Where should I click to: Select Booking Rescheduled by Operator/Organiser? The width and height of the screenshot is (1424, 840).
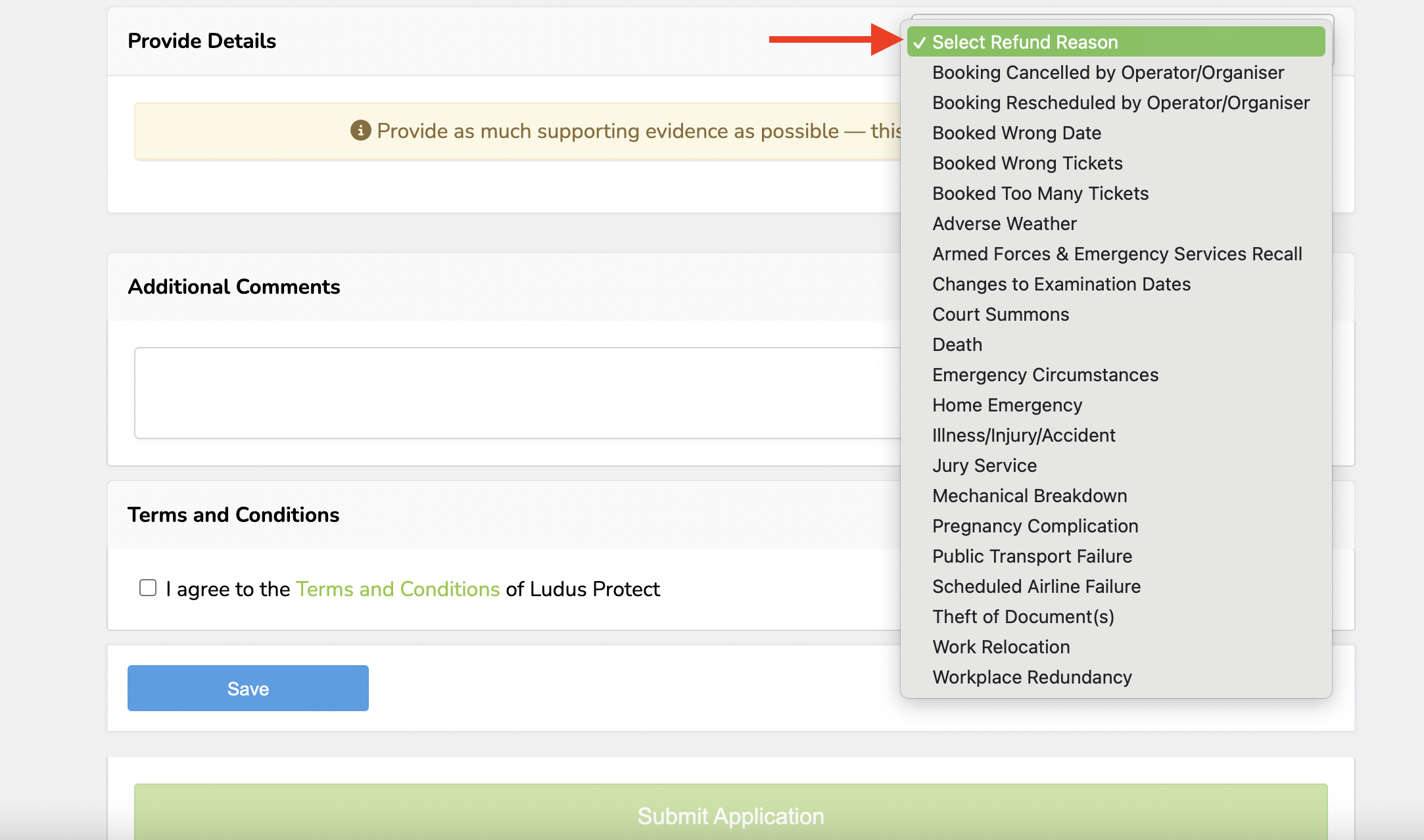click(x=1120, y=103)
